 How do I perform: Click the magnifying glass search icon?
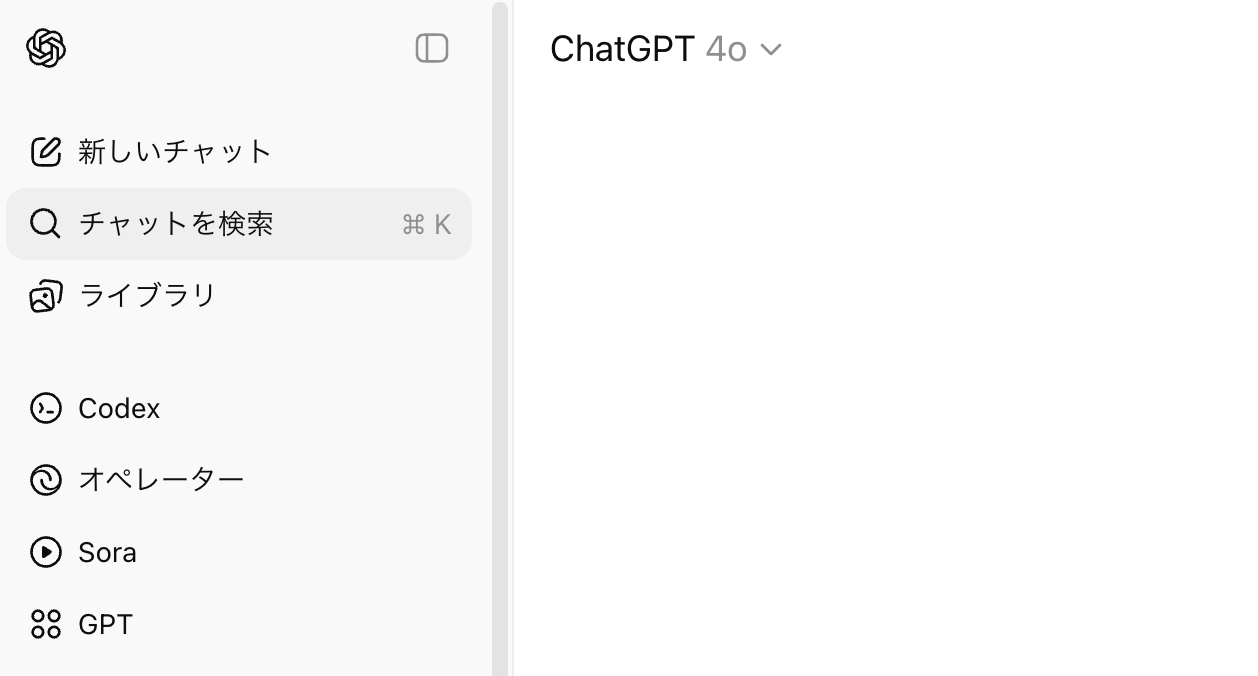point(45,224)
